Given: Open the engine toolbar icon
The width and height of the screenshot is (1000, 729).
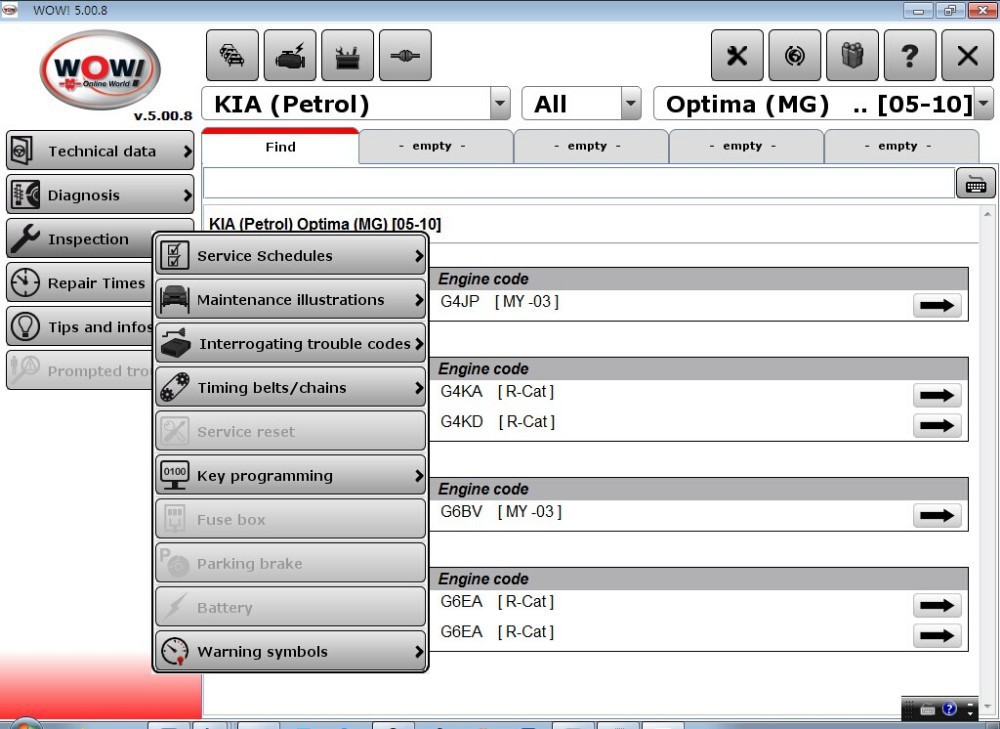Looking at the screenshot, I should [x=290, y=55].
